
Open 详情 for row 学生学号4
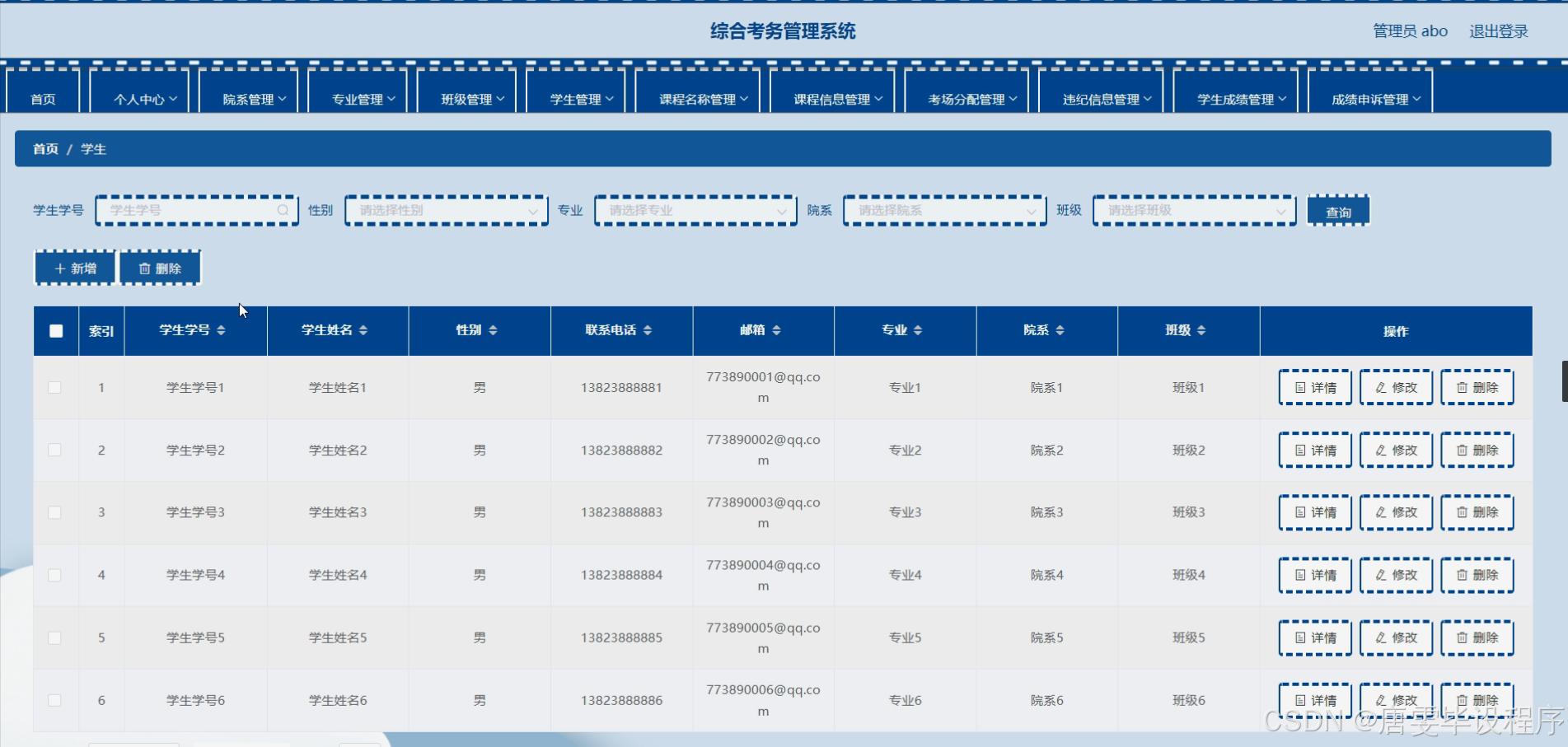pos(1315,575)
